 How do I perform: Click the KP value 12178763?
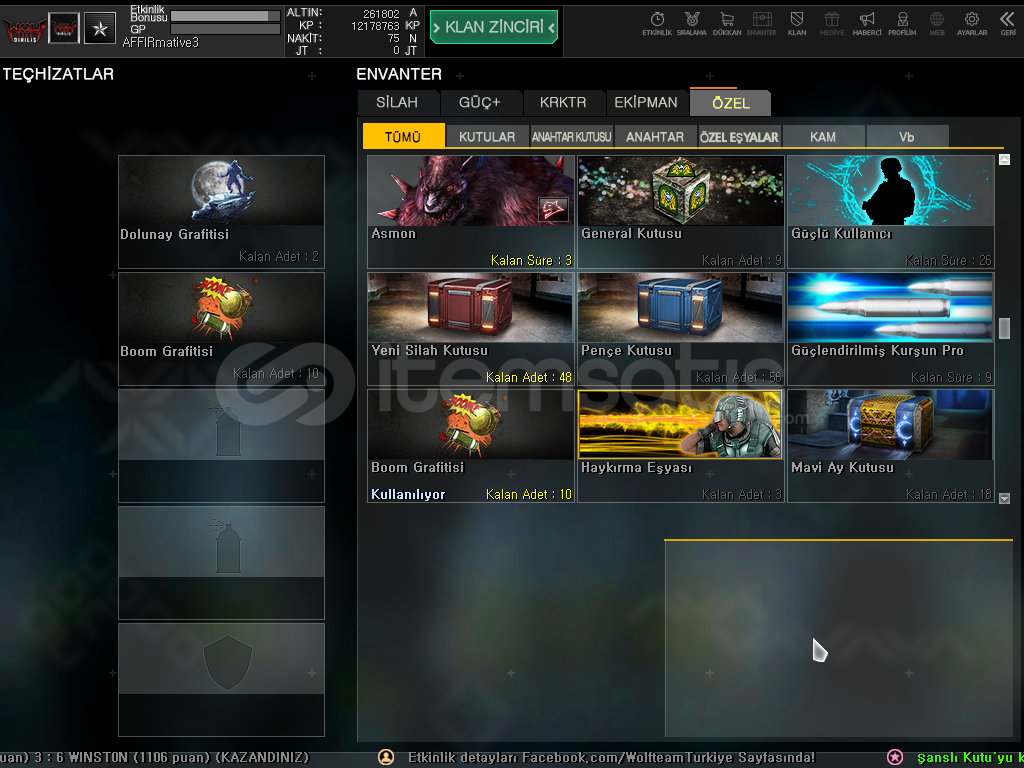click(x=375, y=25)
